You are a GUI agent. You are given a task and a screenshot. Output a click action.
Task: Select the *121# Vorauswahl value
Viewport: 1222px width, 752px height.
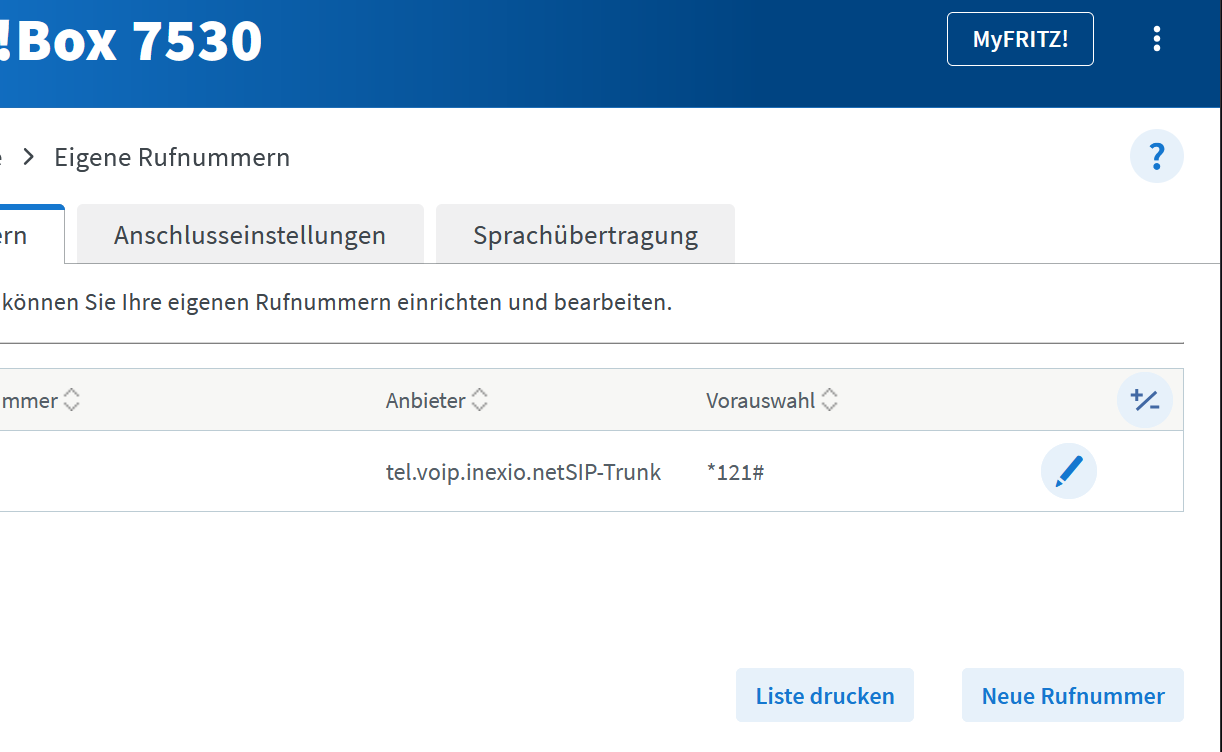[735, 472]
